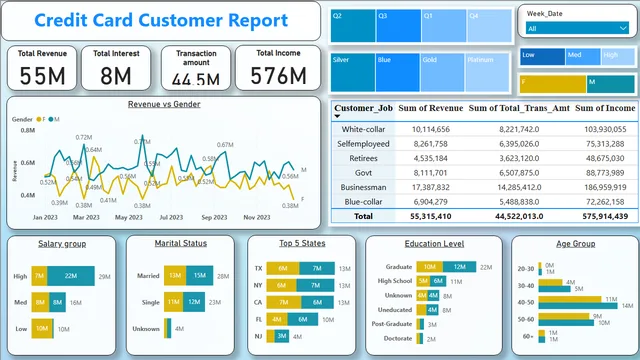
Task: Click the Age Group chart title
Action: tap(576, 244)
